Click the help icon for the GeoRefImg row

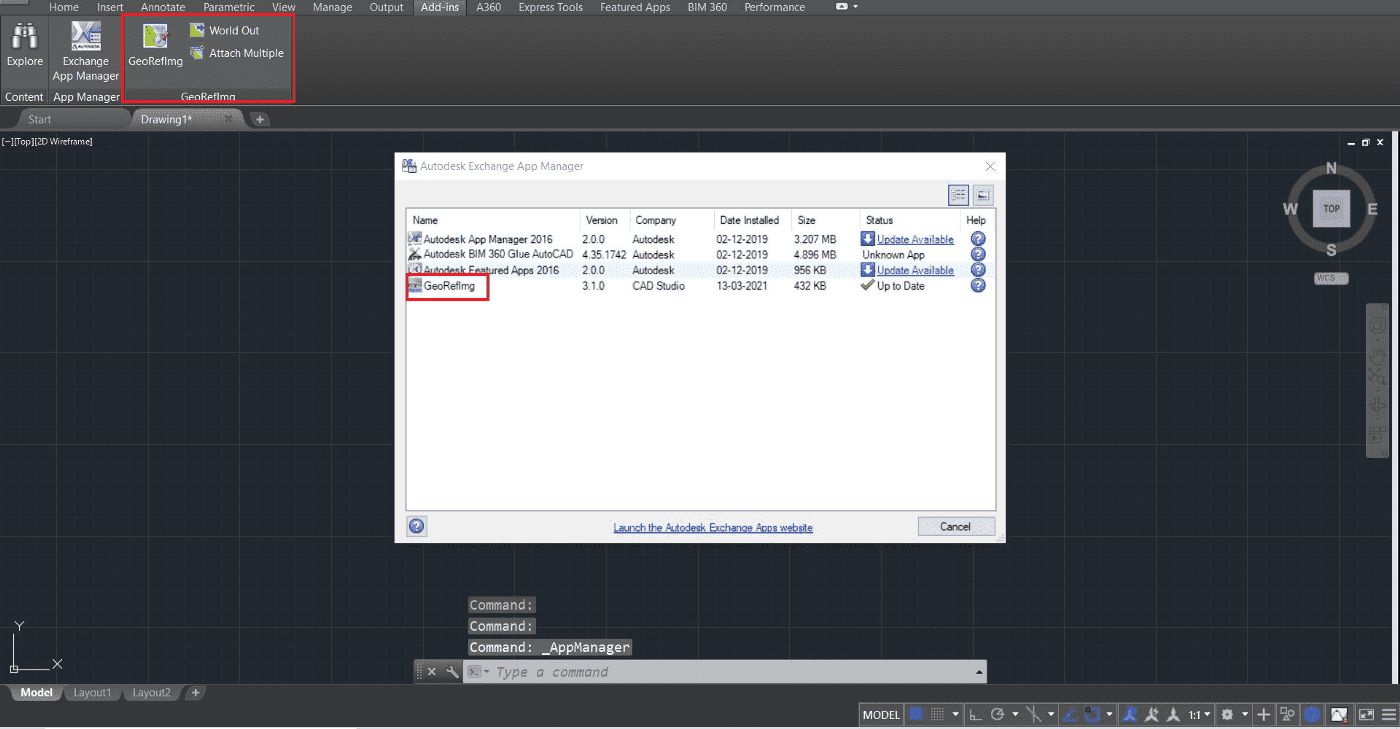pos(978,286)
